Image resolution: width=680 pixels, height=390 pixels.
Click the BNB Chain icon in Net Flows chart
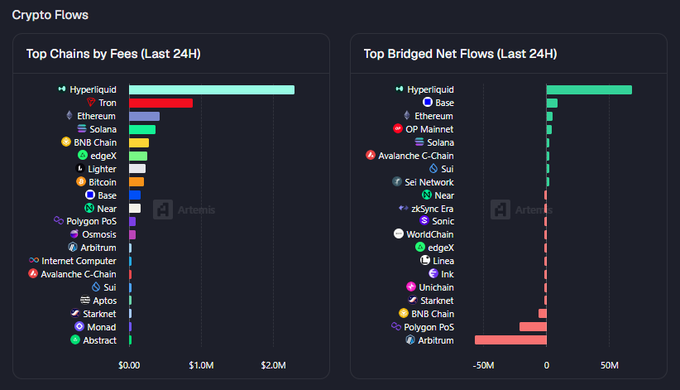click(x=403, y=313)
